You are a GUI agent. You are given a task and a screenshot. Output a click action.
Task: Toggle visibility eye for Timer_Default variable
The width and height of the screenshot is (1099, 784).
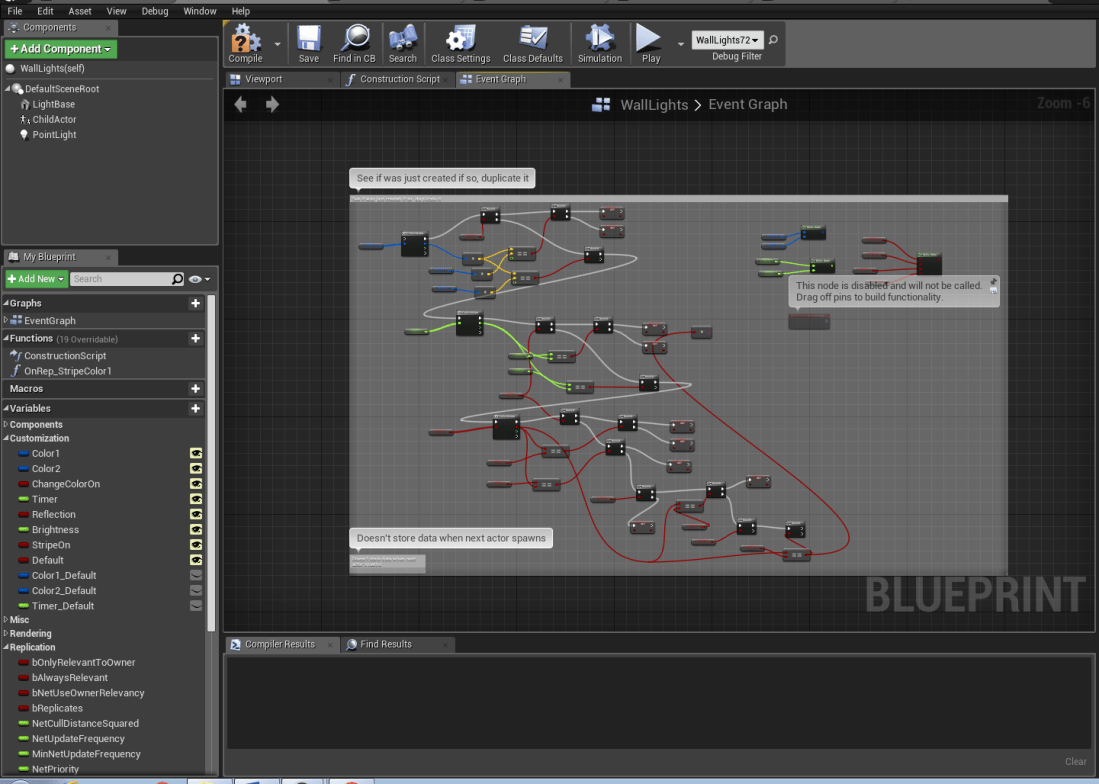click(196, 606)
